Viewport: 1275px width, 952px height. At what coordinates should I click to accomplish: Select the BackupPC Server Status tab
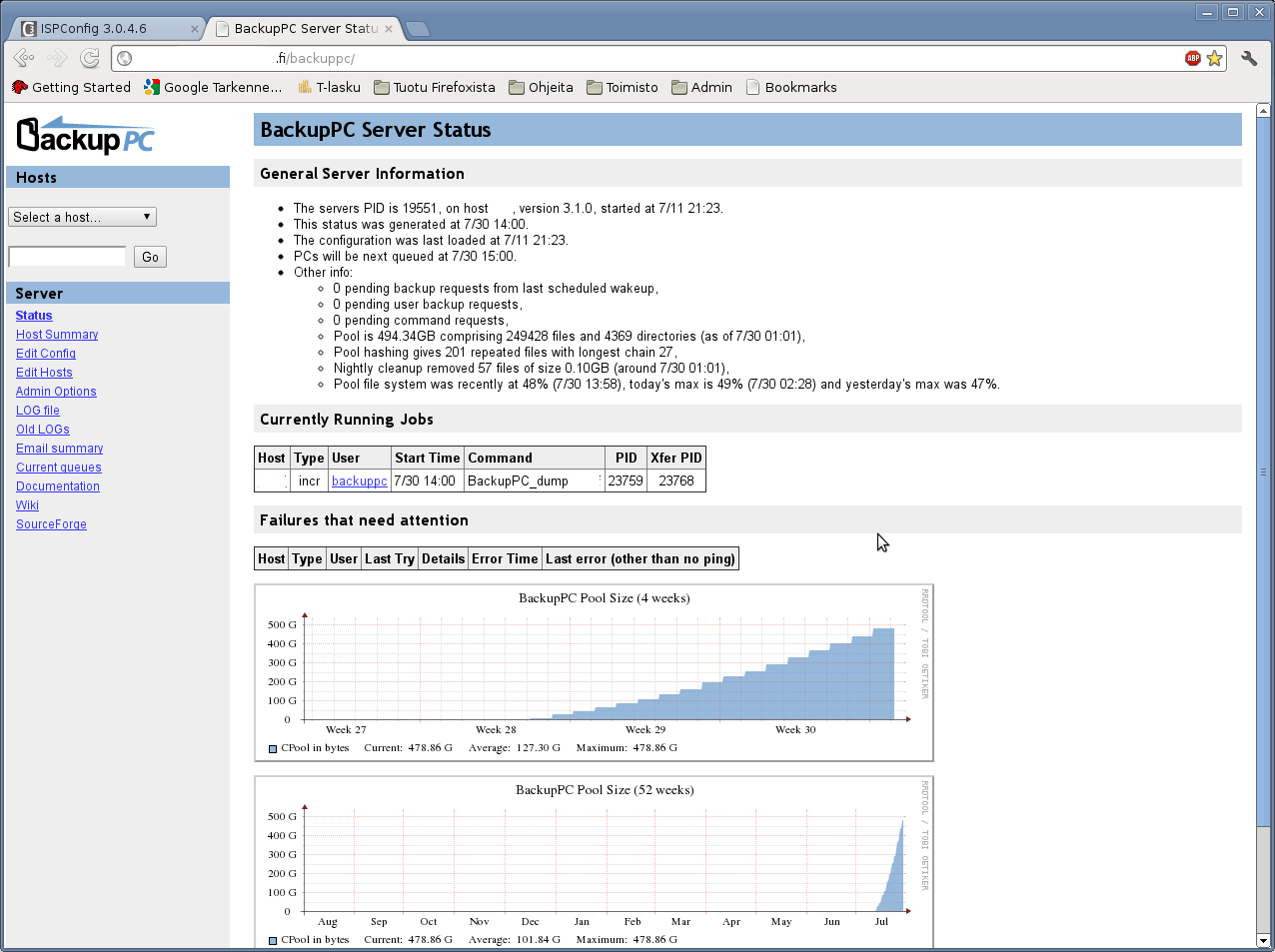(x=306, y=29)
